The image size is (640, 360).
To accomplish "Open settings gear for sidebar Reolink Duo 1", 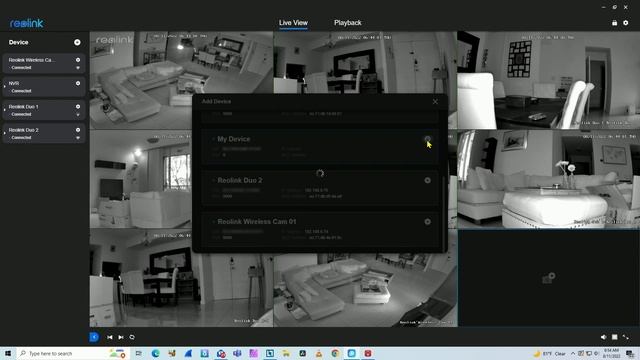I will pyautogui.click(x=78, y=107).
